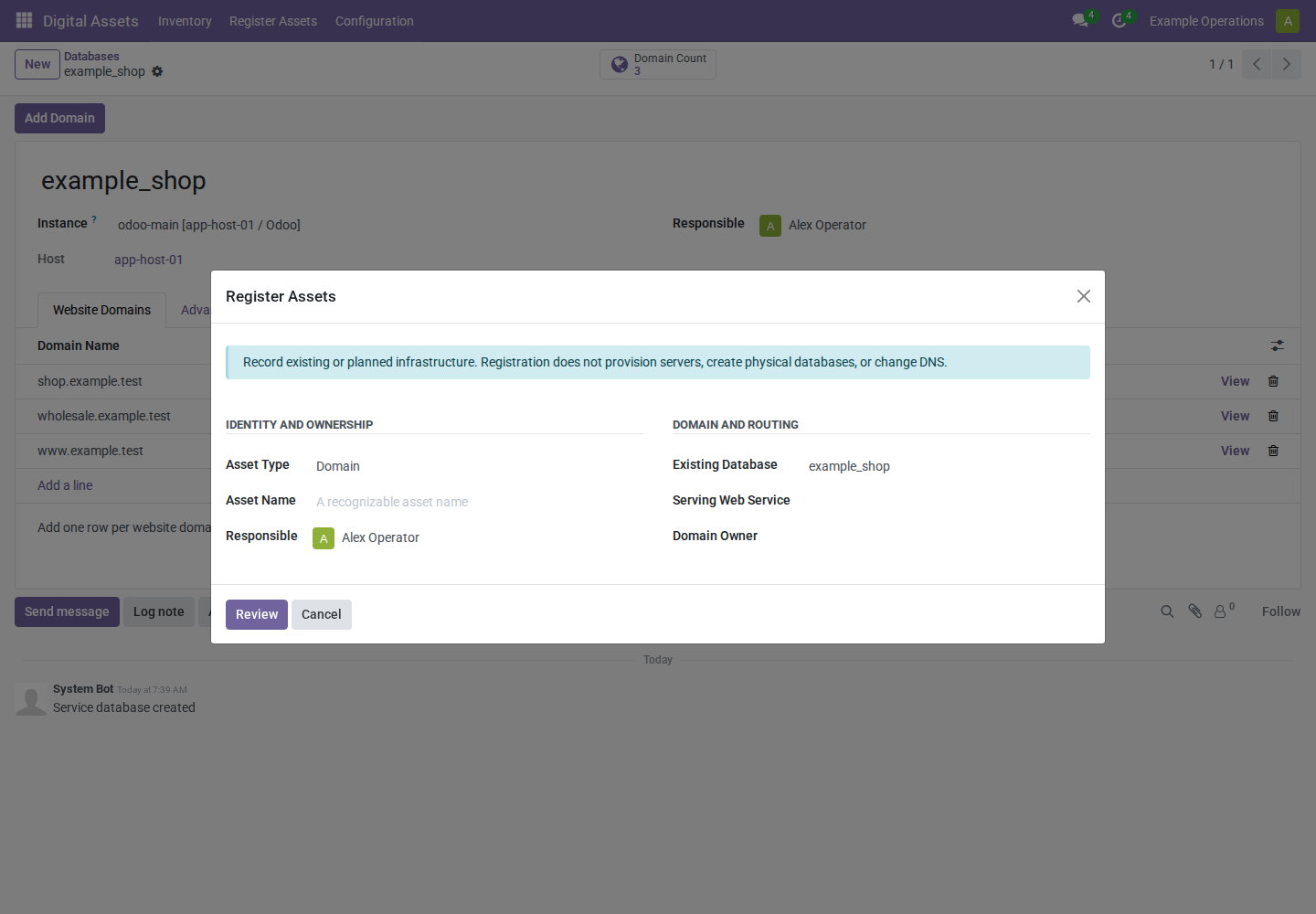Delete the www.example.test row
This screenshot has width=1316, height=914.
tap(1273, 451)
